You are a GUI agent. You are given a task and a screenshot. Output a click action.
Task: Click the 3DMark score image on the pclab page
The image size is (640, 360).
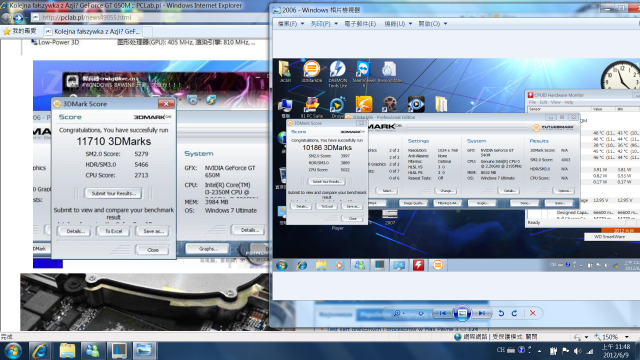[x=151, y=164]
